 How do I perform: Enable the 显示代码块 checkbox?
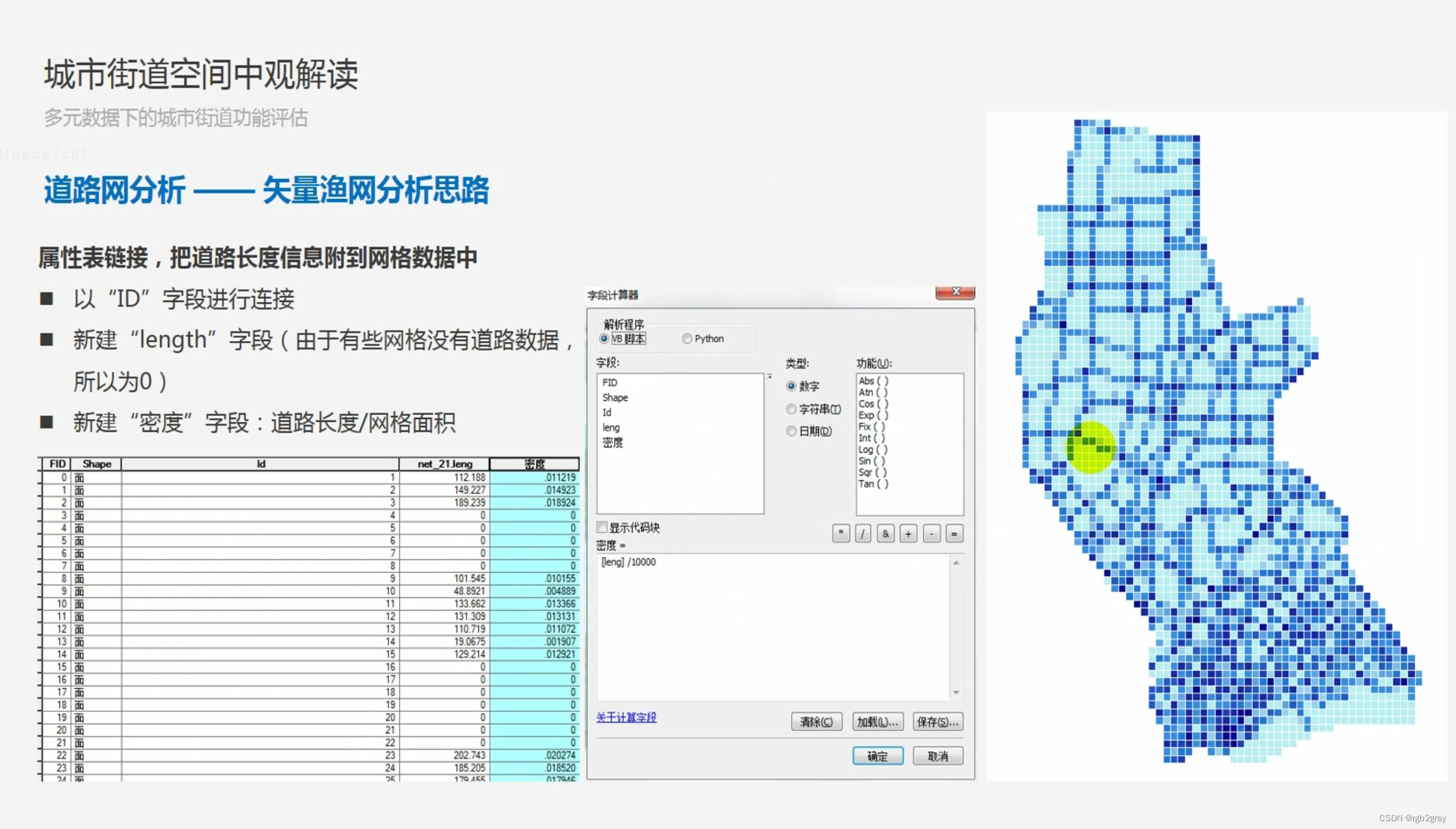click(602, 527)
